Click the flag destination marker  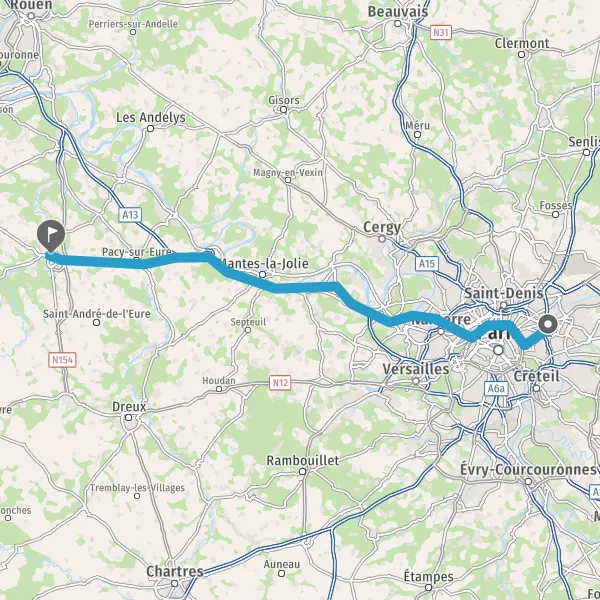51,235
